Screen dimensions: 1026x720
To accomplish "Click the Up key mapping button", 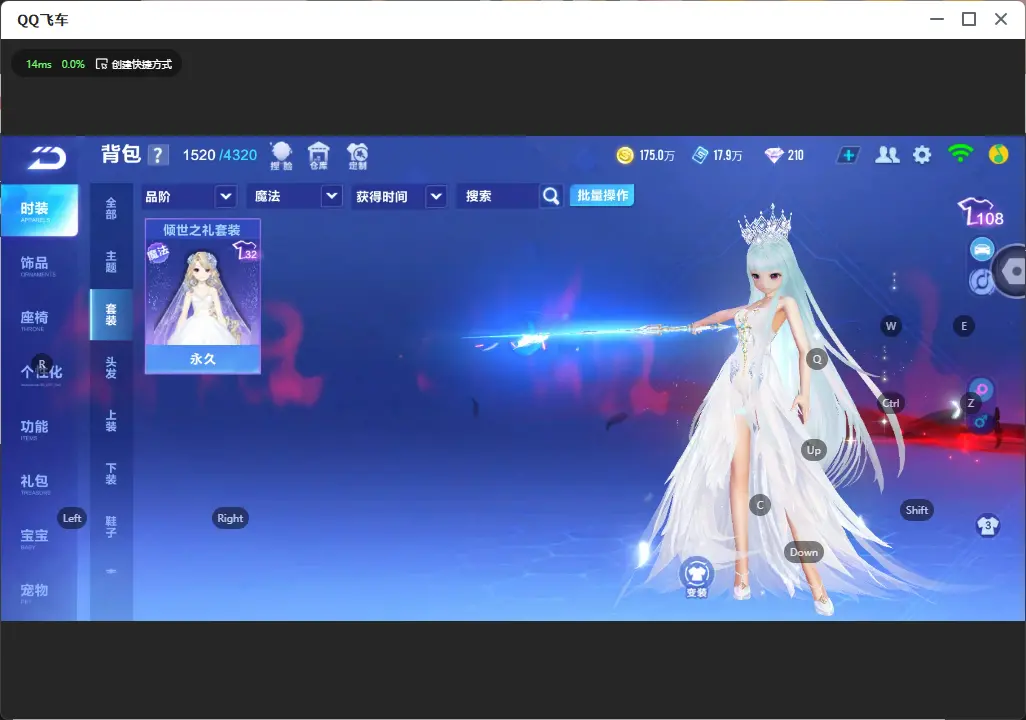I will (x=813, y=450).
